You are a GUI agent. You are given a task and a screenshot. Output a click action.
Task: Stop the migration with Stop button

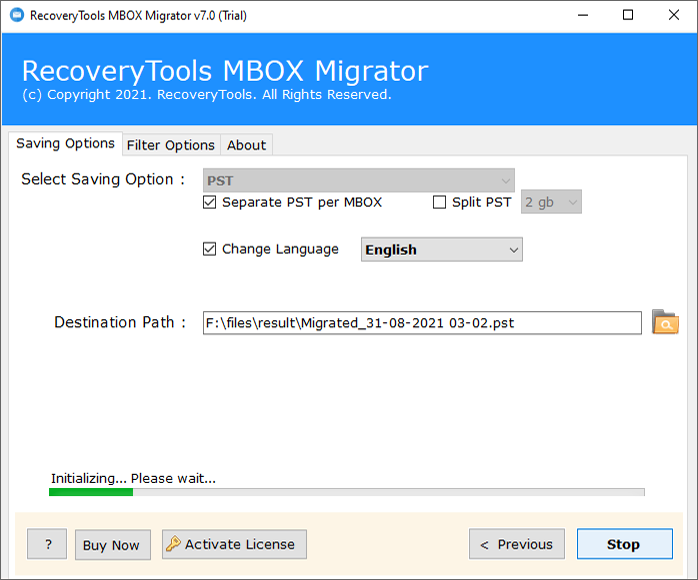625,544
